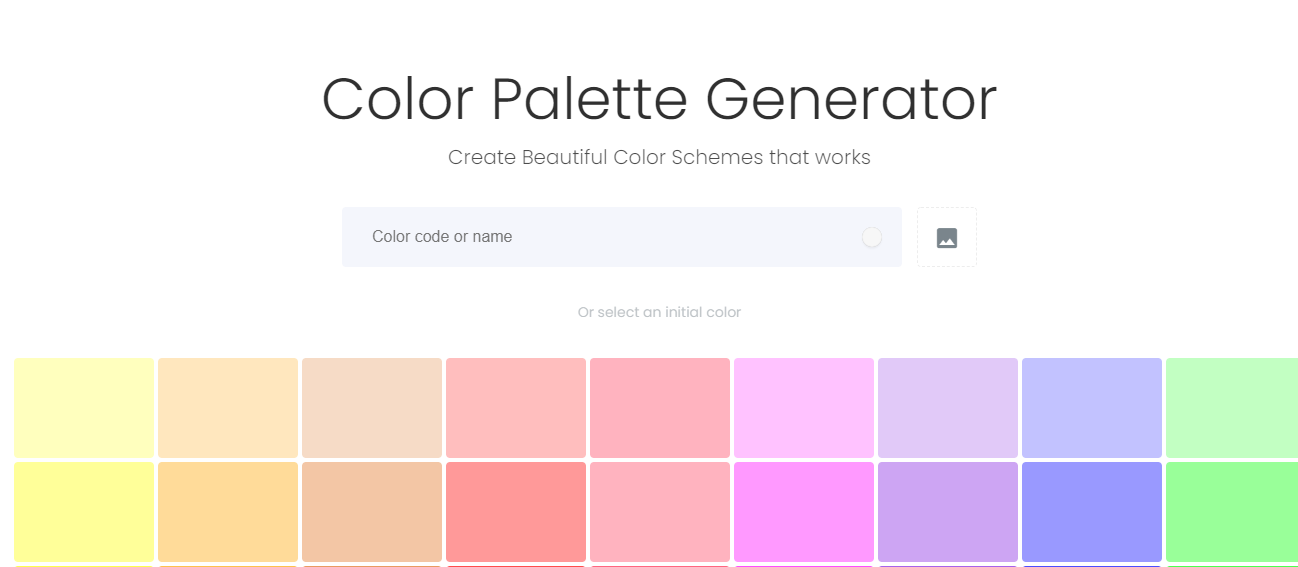Select the light periwinkle blue swatch in top row
Viewport: 1298px width, 567px height.
pyautogui.click(x=1092, y=408)
